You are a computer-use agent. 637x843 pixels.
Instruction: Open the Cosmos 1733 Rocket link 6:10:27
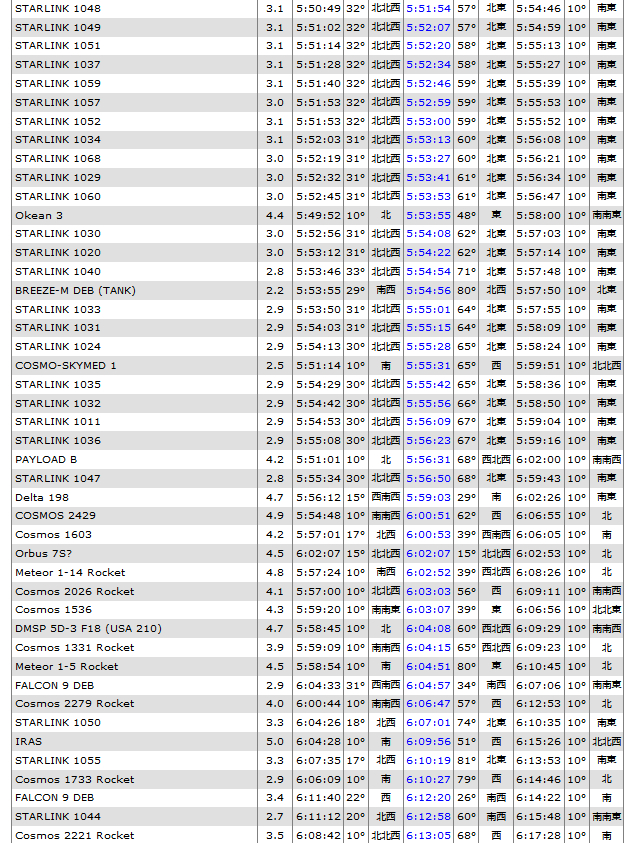(x=428, y=780)
